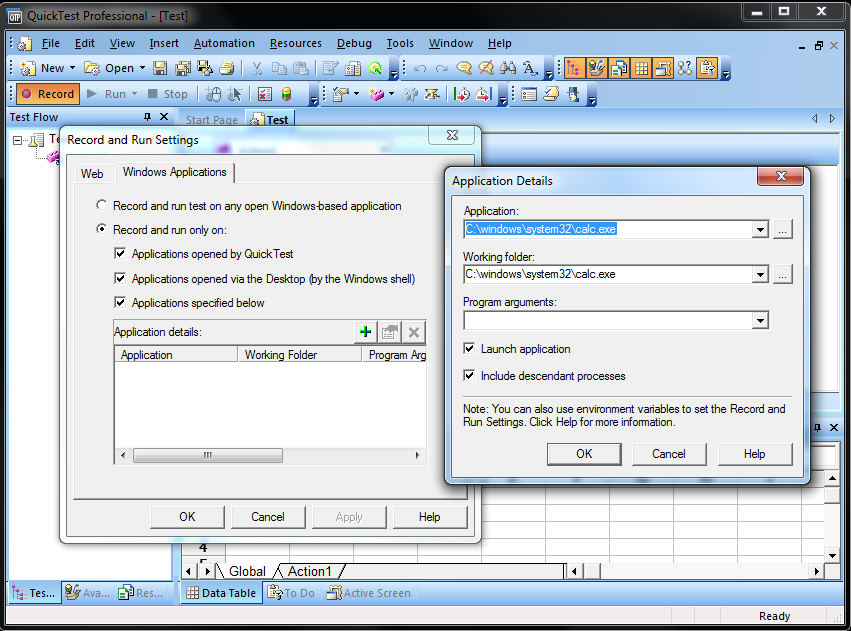Toggle the To Do pane clipboard icon
Screen dimensions: 851x631
pyautogui.click(x=707, y=68)
